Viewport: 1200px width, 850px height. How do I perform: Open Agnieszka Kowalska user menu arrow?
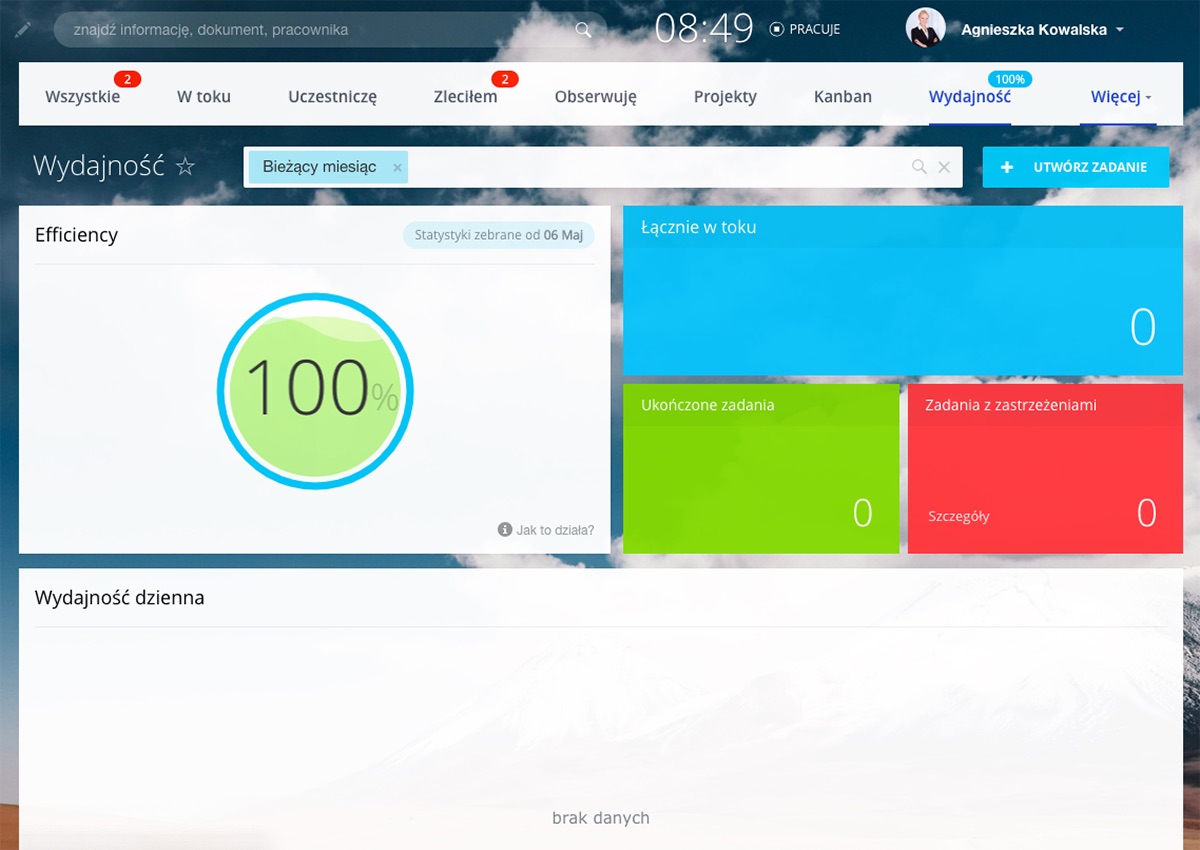click(1120, 30)
